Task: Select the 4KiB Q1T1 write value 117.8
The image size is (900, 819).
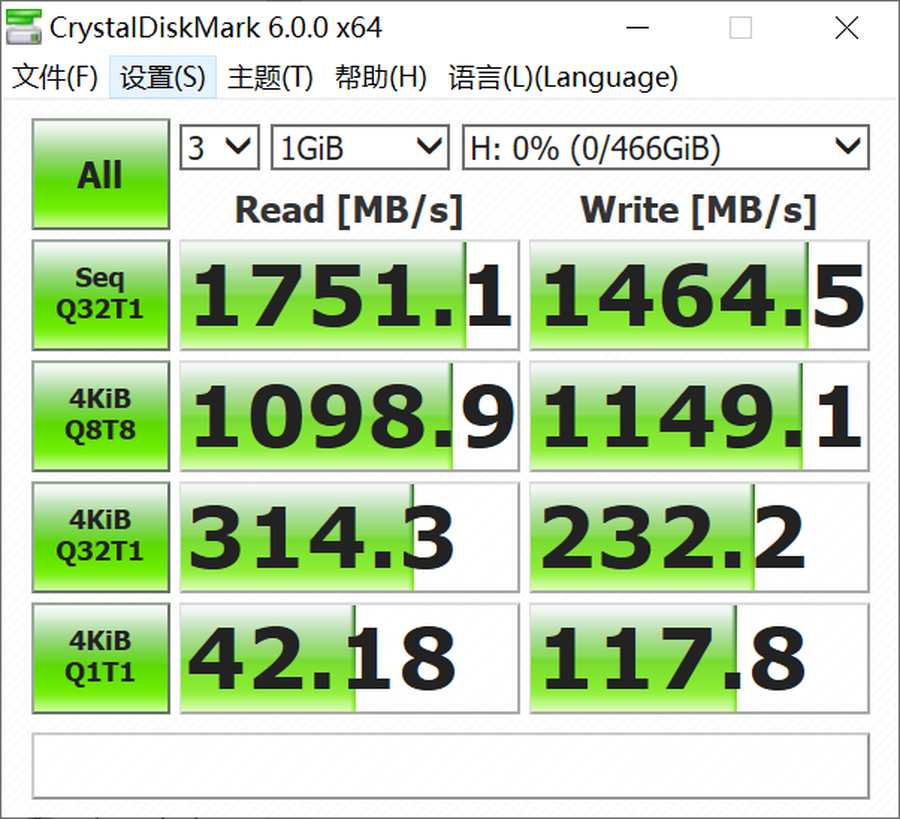Action: [x=699, y=658]
